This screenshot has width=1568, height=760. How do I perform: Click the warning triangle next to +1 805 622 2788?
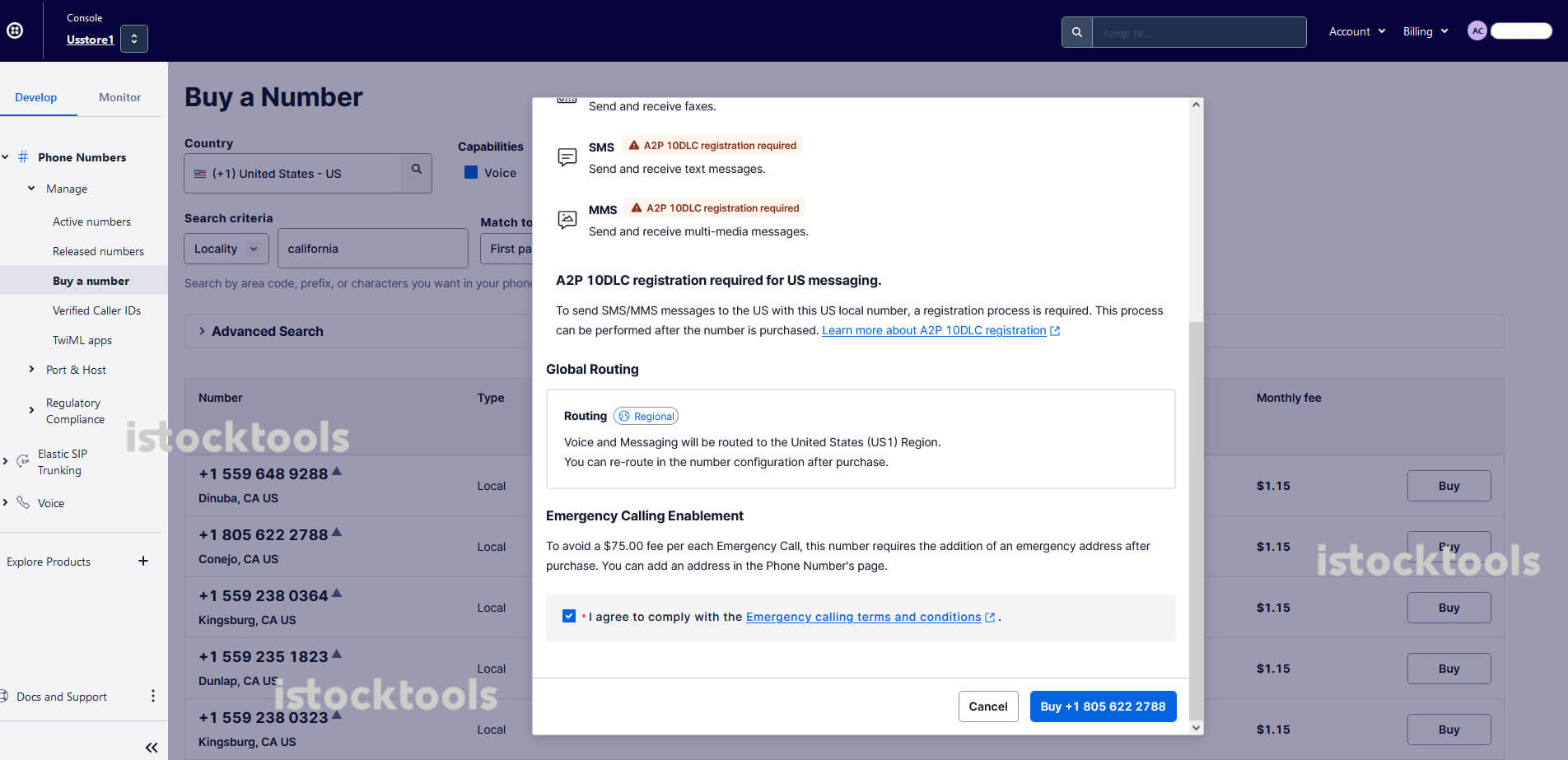point(337,532)
